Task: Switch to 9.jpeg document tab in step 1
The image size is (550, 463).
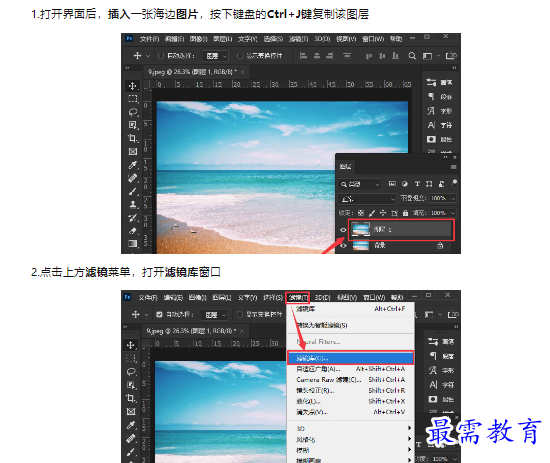Action: [x=192, y=72]
